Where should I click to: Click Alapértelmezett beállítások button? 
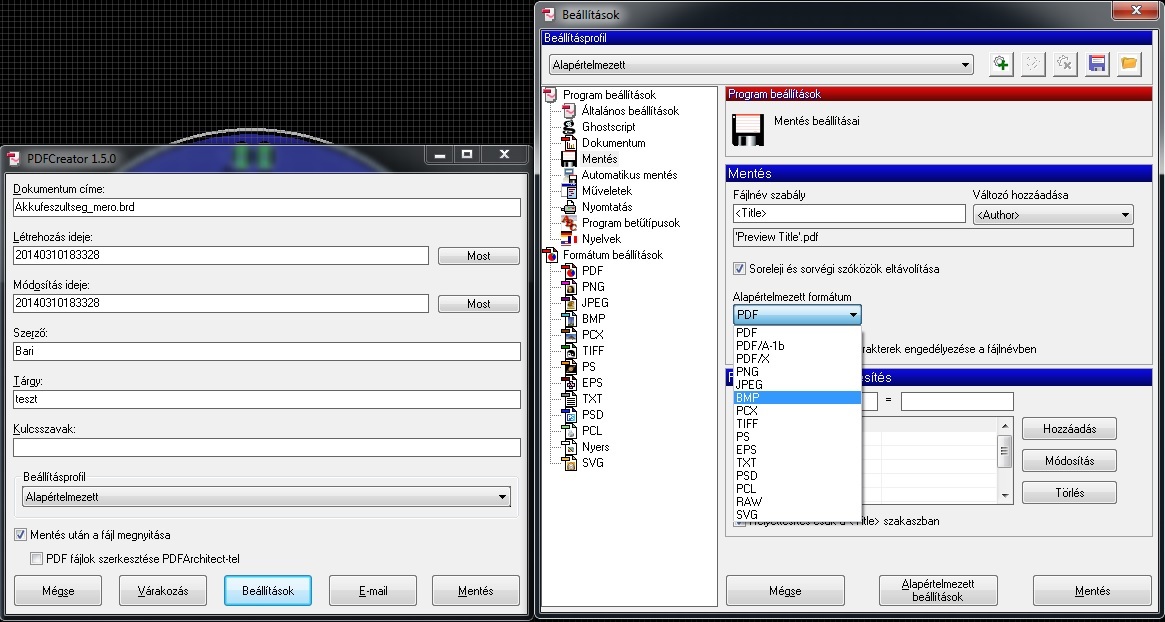(938, 591)
